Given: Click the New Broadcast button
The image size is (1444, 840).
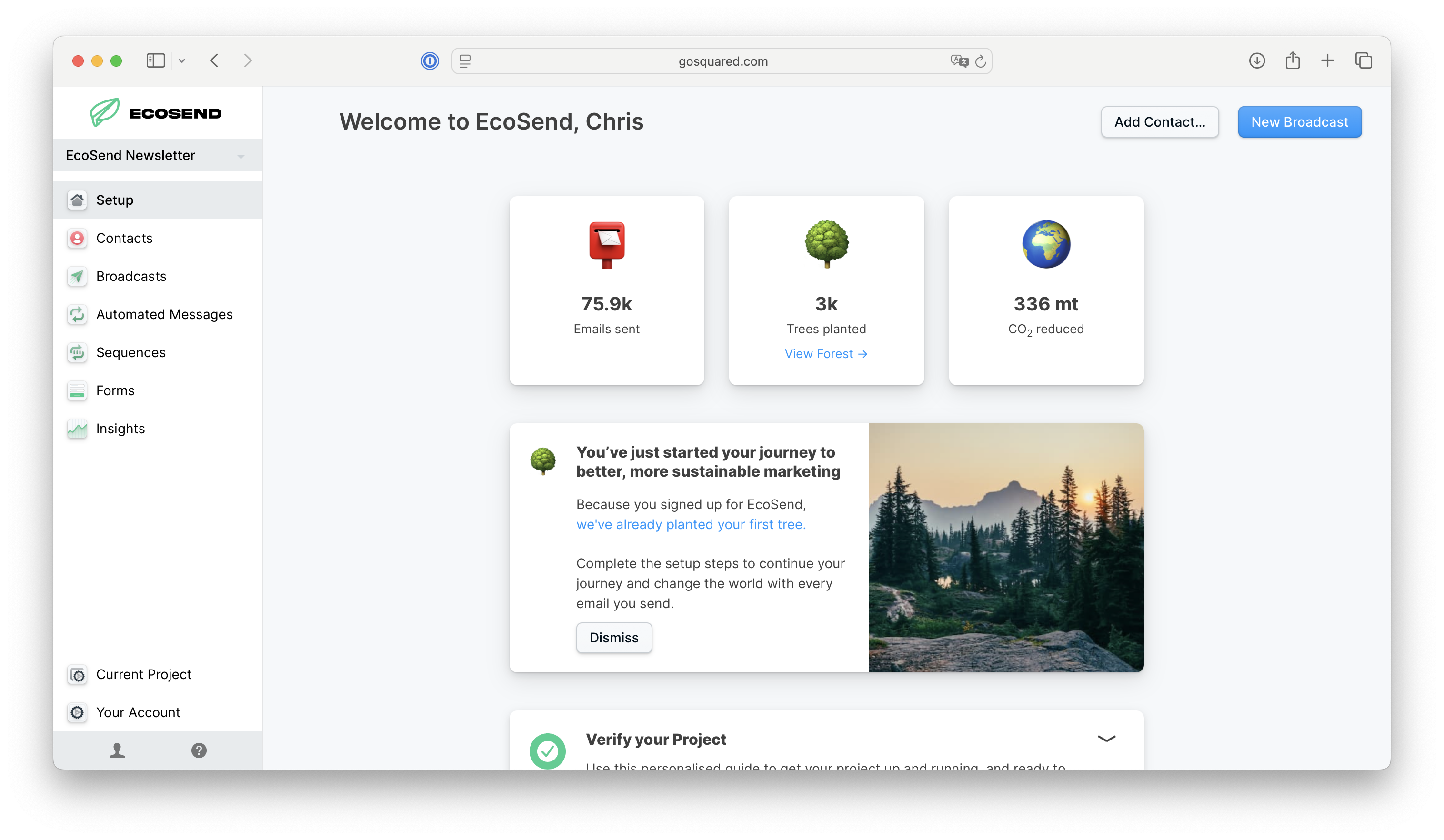Looking at the screenshot, I should click(x=1300, y=121).
